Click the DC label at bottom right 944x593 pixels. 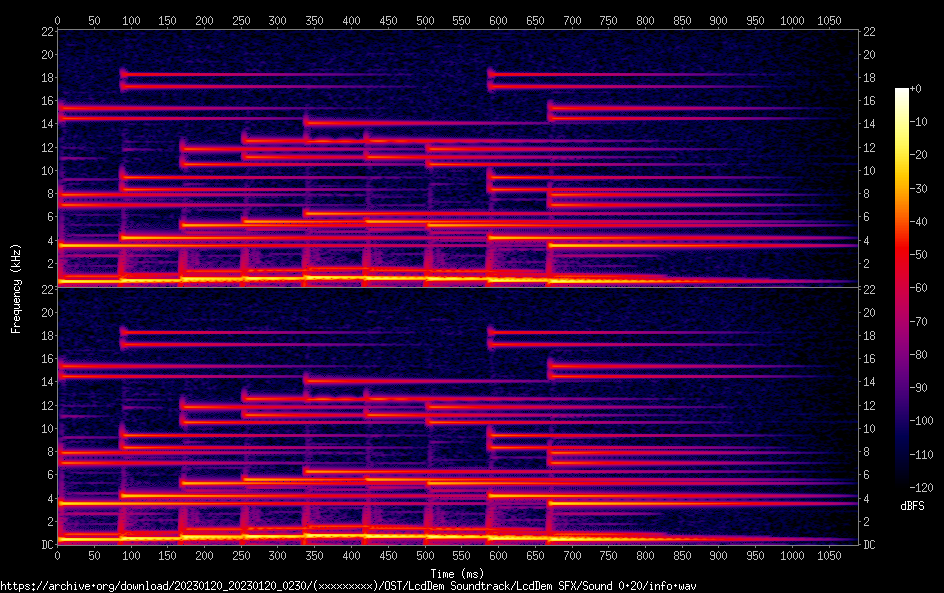click(x=870, y=545)
